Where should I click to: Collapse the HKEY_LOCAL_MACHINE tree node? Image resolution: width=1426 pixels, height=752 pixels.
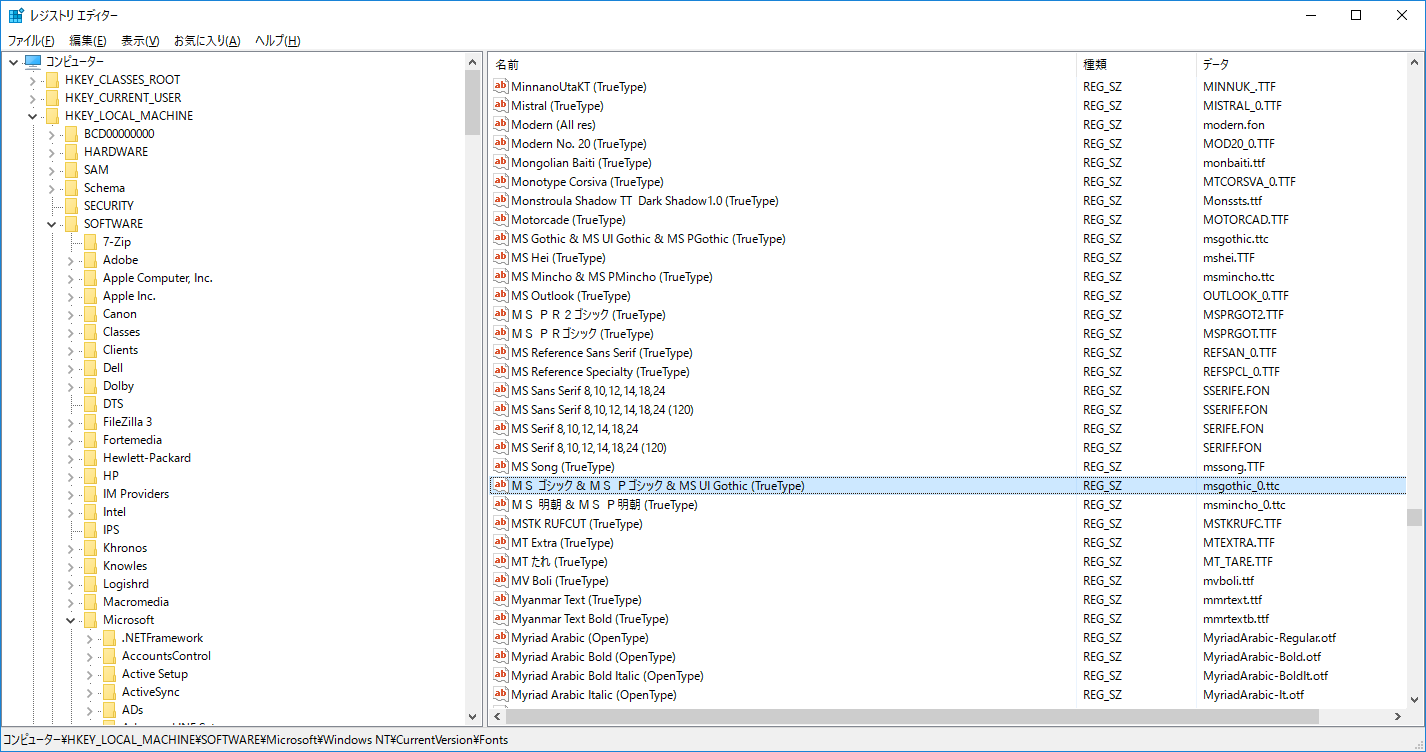32,116
